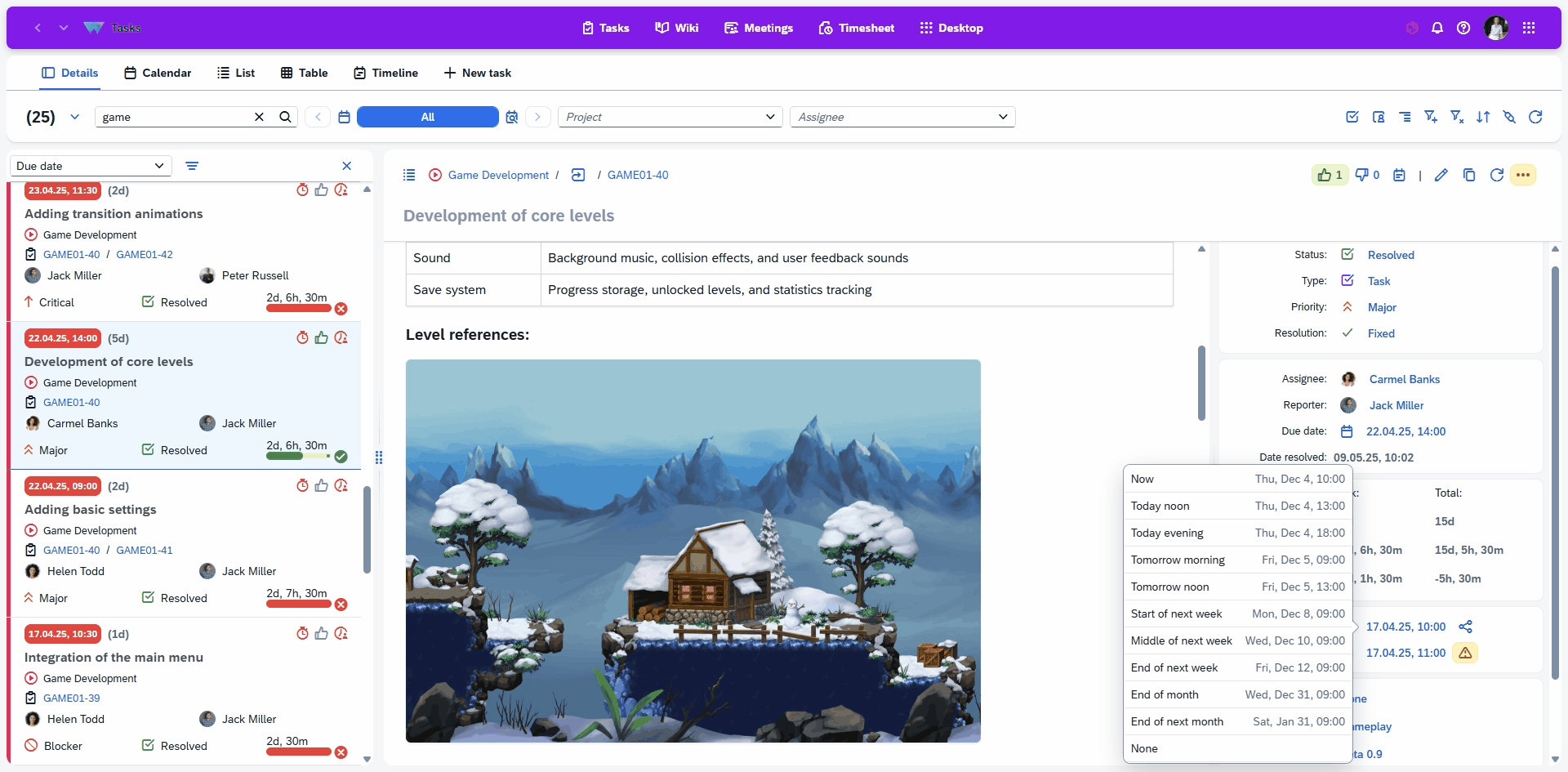
Task: Open the Due date sort dropdown
Action: click(x=90, y=166)
